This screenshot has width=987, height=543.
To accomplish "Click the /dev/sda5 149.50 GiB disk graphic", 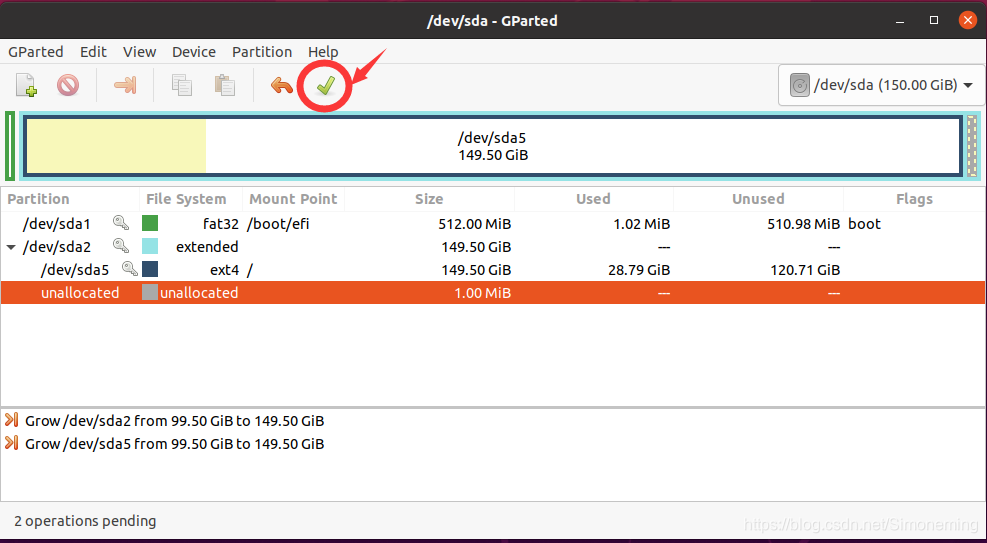I will pyautogui.click(x=493, y=146).
